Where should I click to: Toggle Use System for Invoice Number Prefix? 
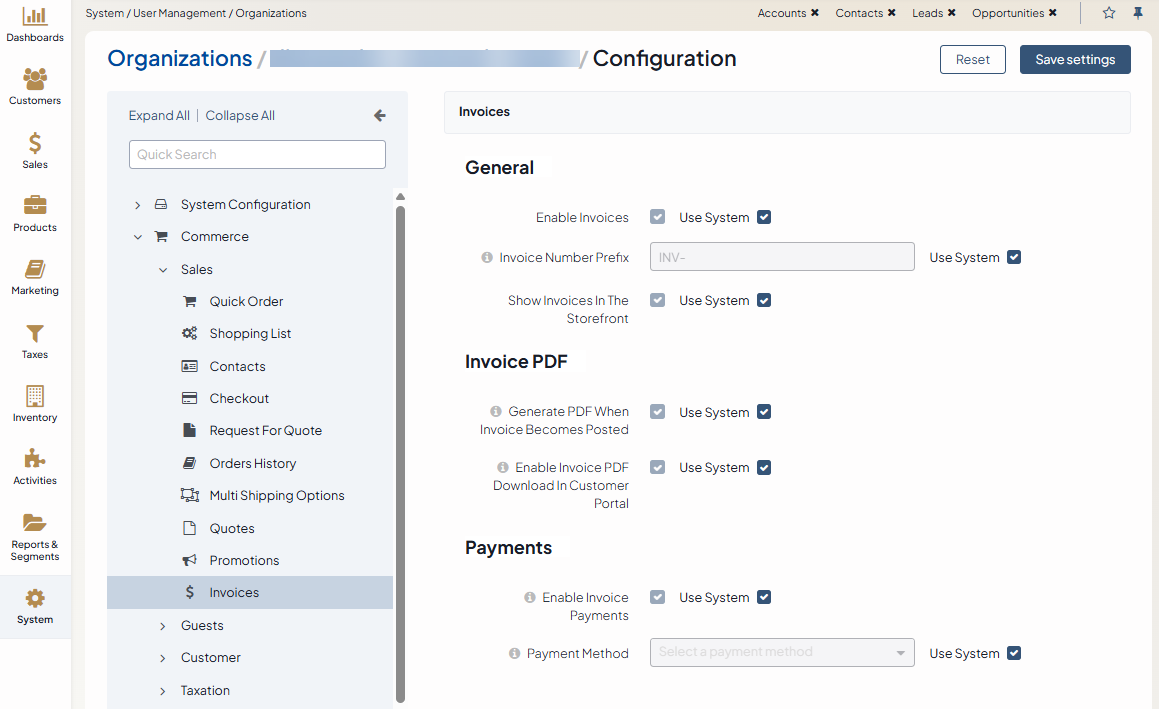pyautogui.click(x=1014, y=257)
